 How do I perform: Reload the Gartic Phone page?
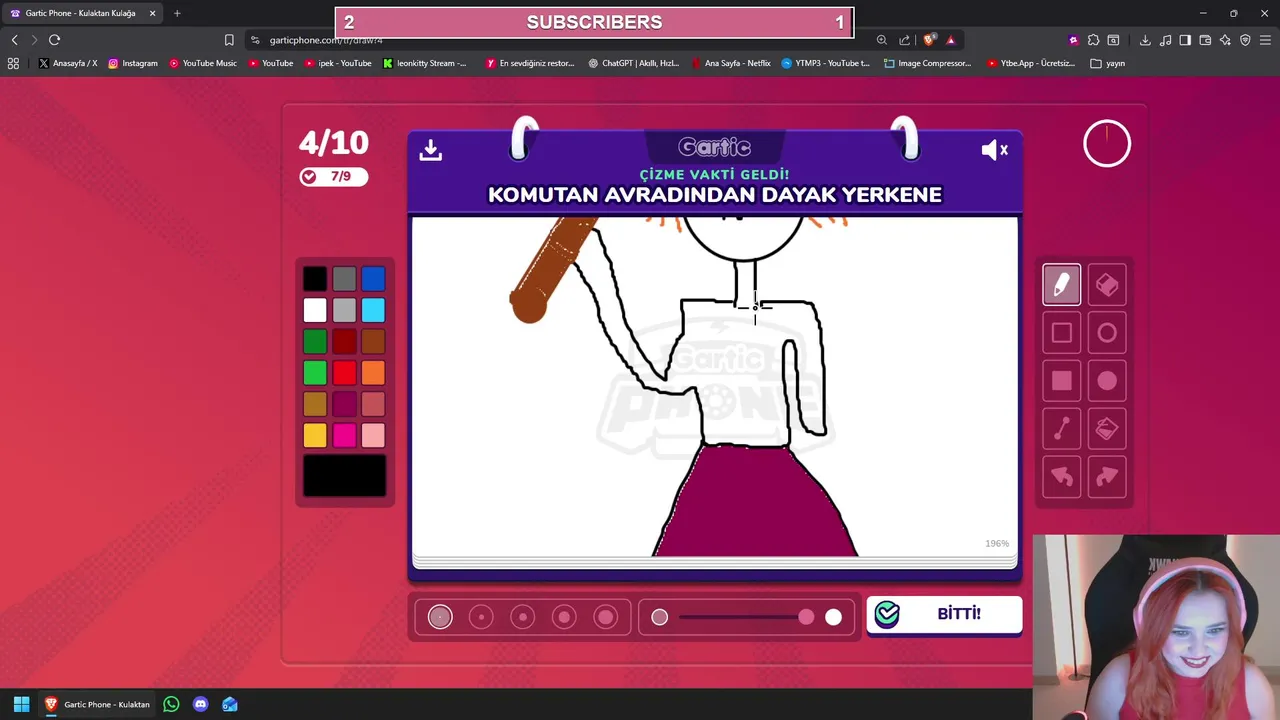point(54,40)
